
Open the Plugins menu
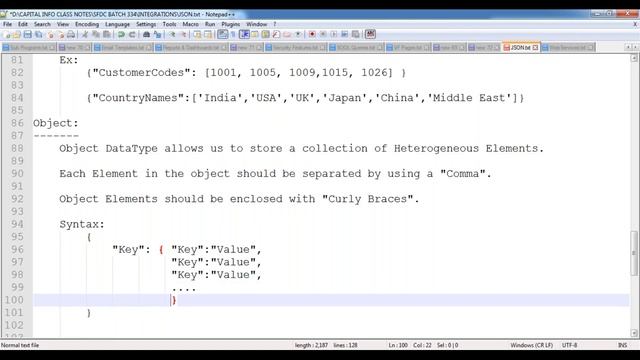pos(231,24)
